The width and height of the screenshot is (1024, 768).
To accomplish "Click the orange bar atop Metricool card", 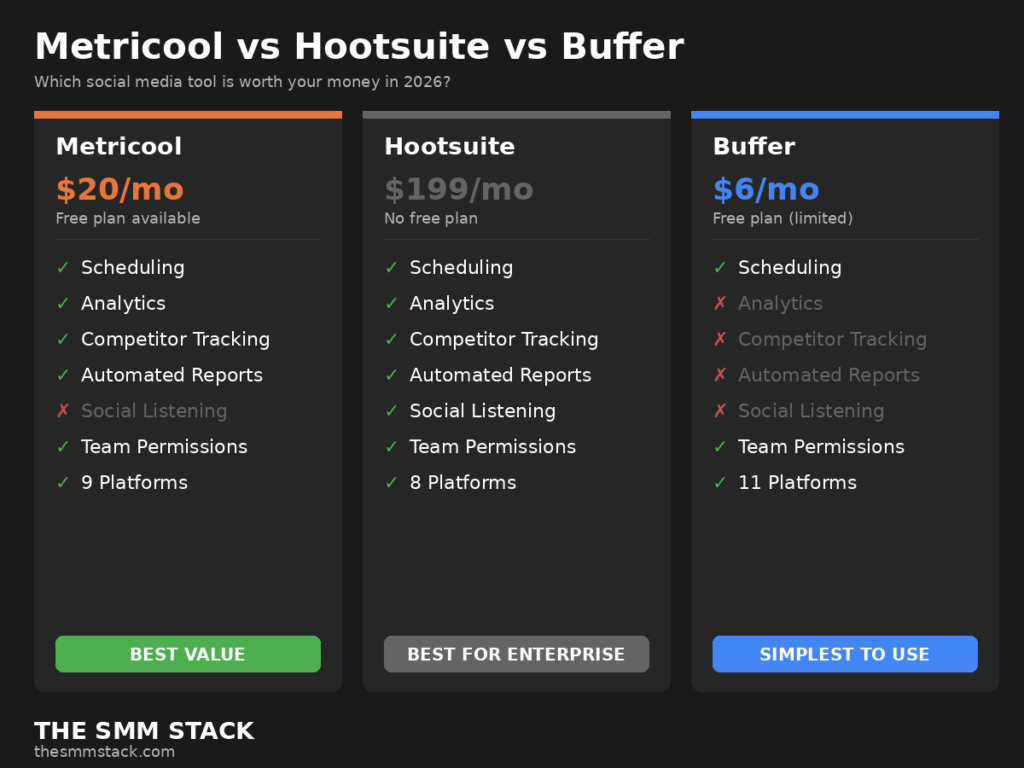I will [x=188, y=115].
